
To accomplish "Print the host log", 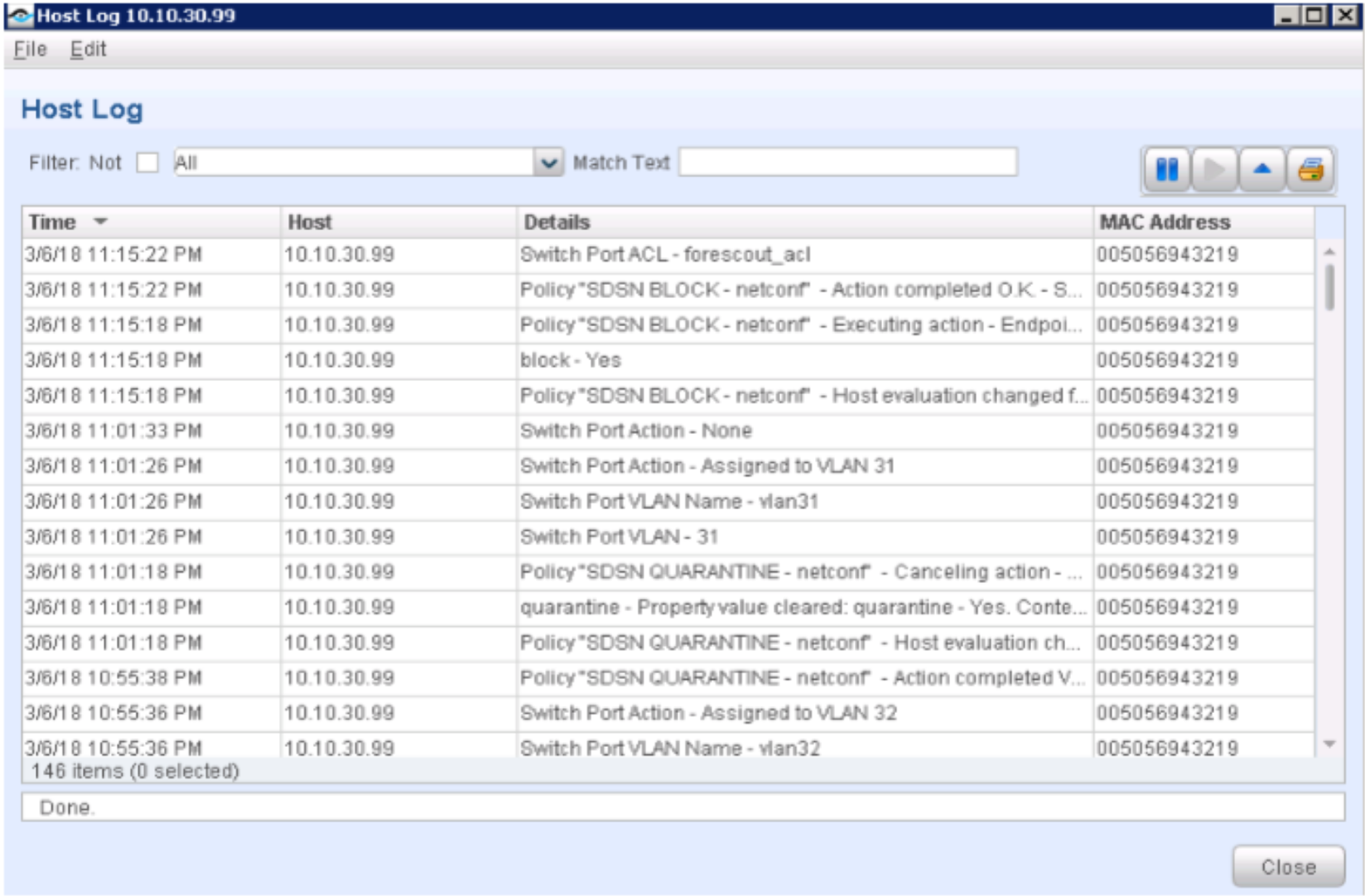I will (x=1310, y=170).
